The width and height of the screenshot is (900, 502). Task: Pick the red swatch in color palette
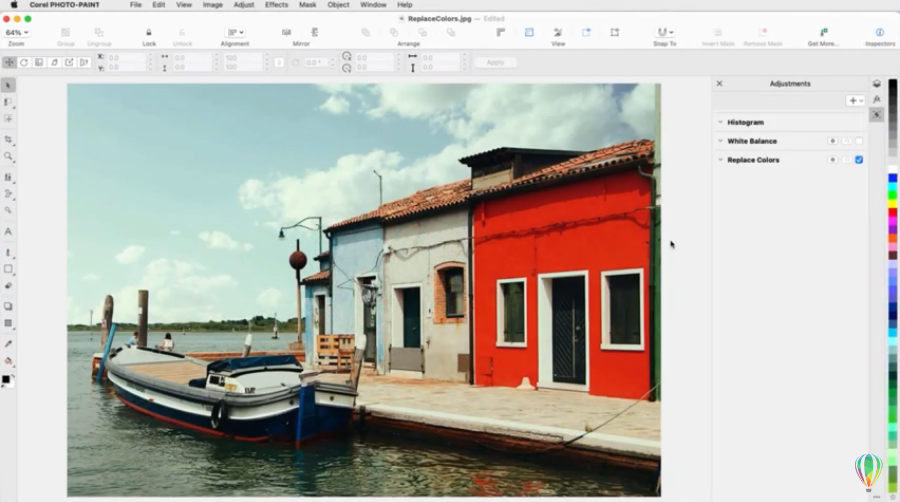[x=893, y=213]
